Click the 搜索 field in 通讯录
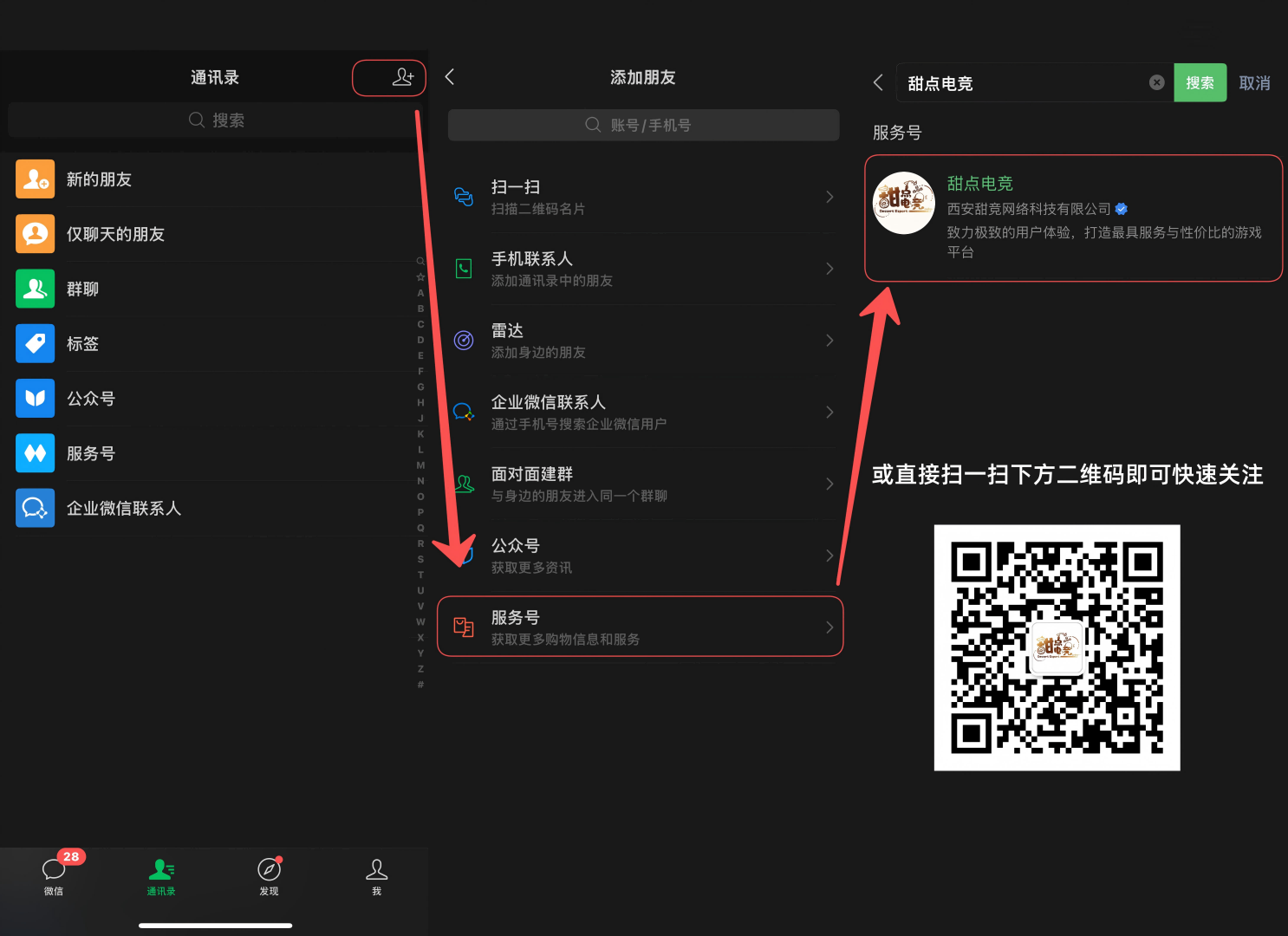The image size is (1288, 936). coord(216,120)
